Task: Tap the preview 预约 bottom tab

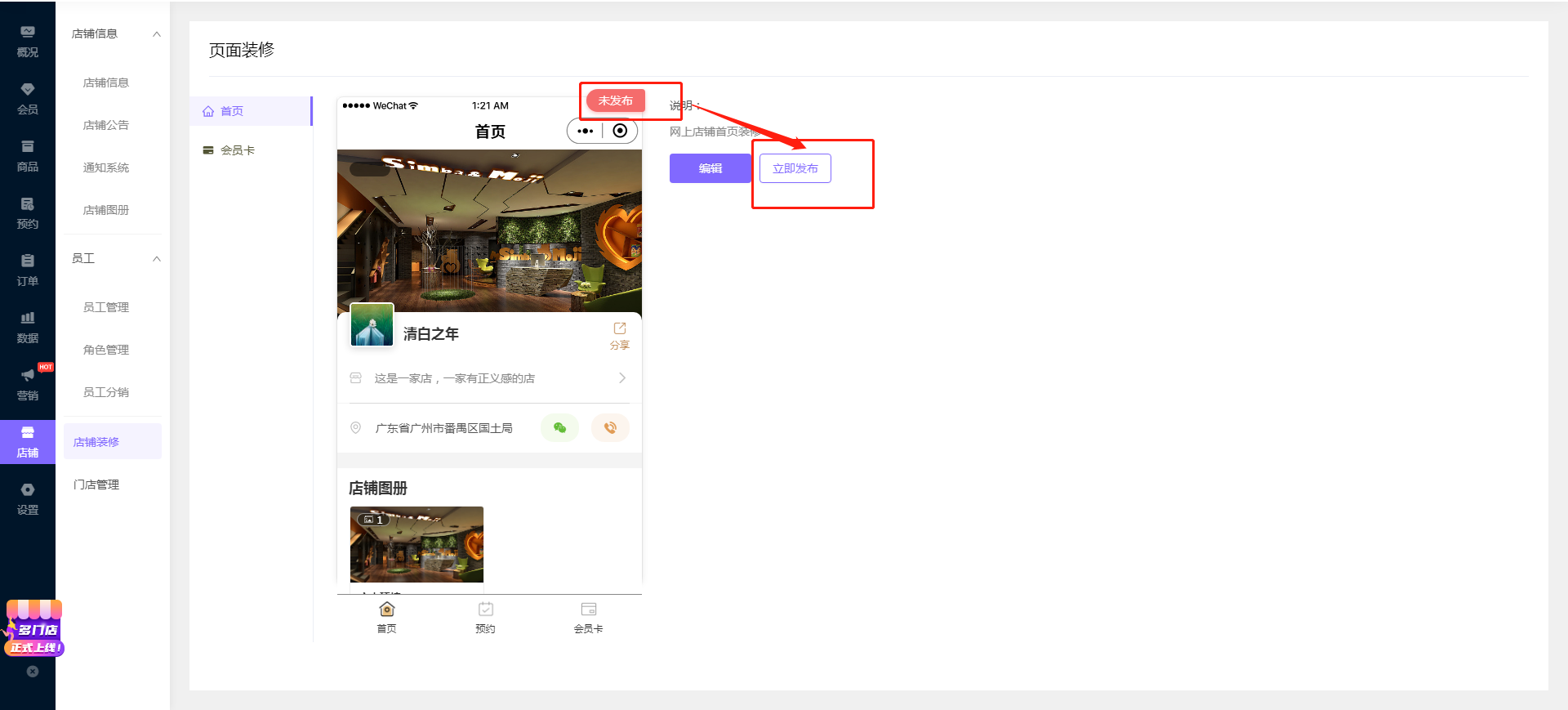Action: tap(486, 617)
